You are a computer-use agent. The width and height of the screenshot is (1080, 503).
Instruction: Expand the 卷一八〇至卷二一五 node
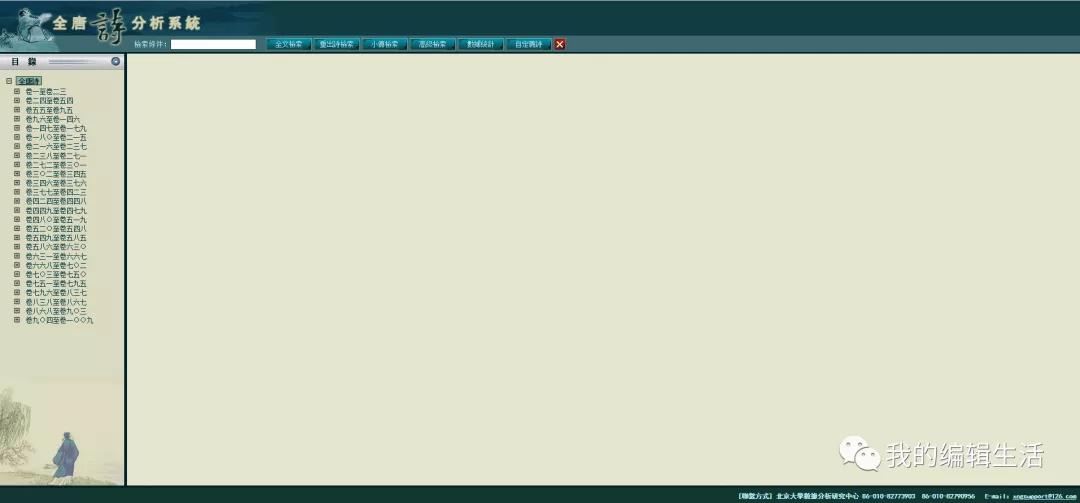coord(17,137)
